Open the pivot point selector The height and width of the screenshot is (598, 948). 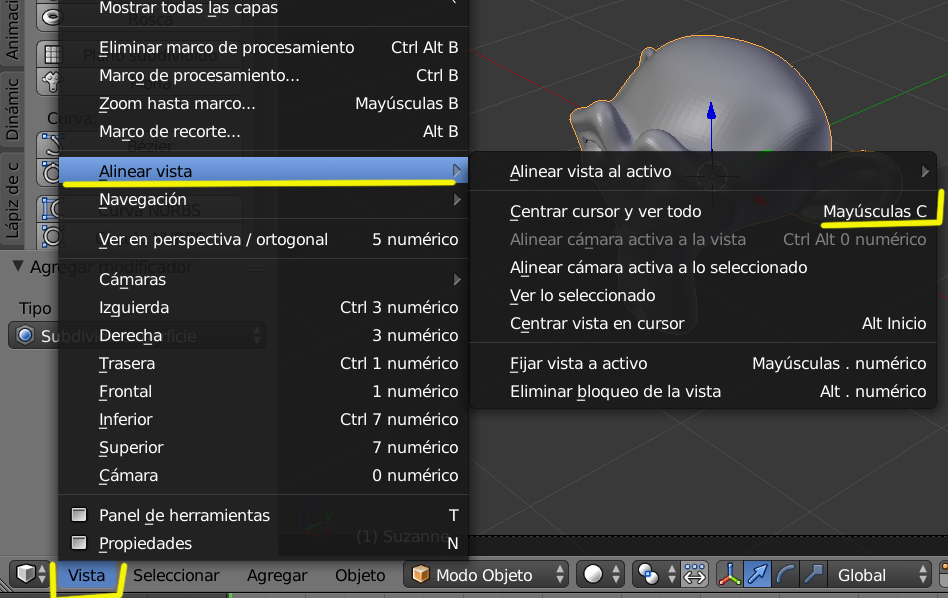click(x=655, y=574)
